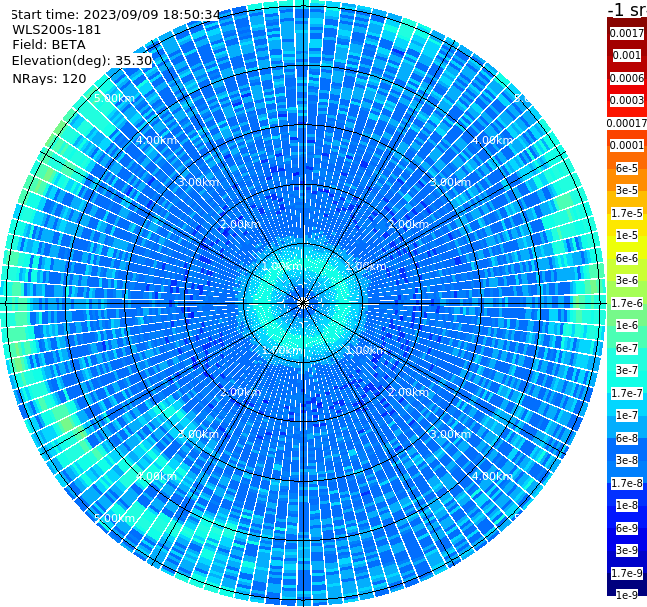
Task: Select the 0.001 colorbar tick label
Action: click(x=627, y=55)
